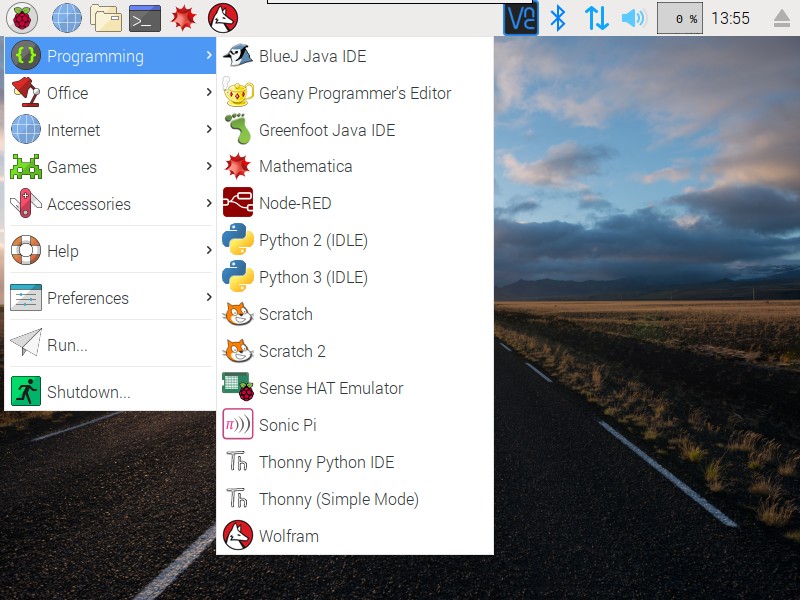The height and width of the screenshot is (600, 800).
Task: Open the web browser globe in taskbar
Action: [67, 18]
